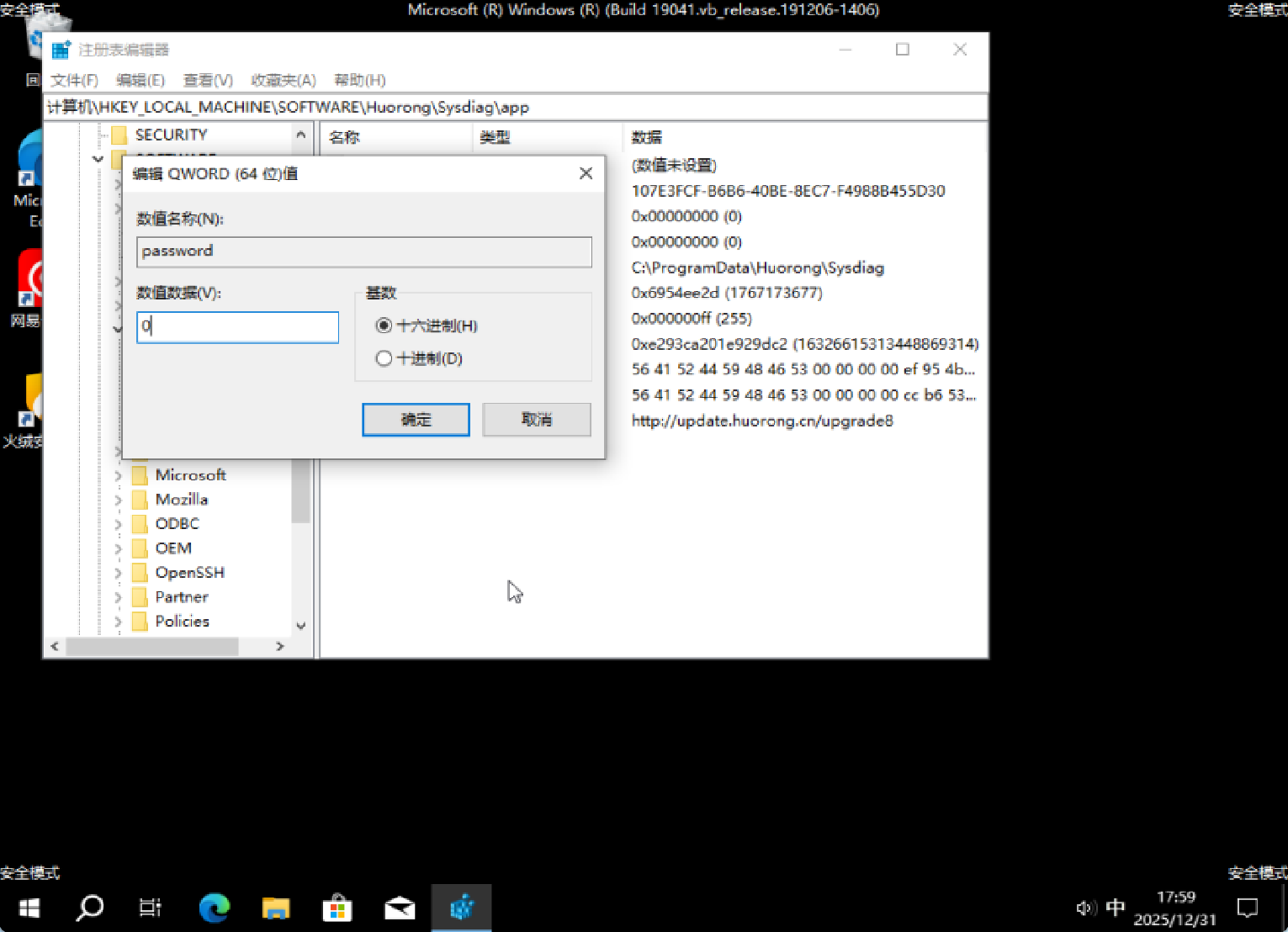Viewport: 1288px width, 932px height.
Task: Confirm with the 确定 button
Action: [x=416, y=419]
